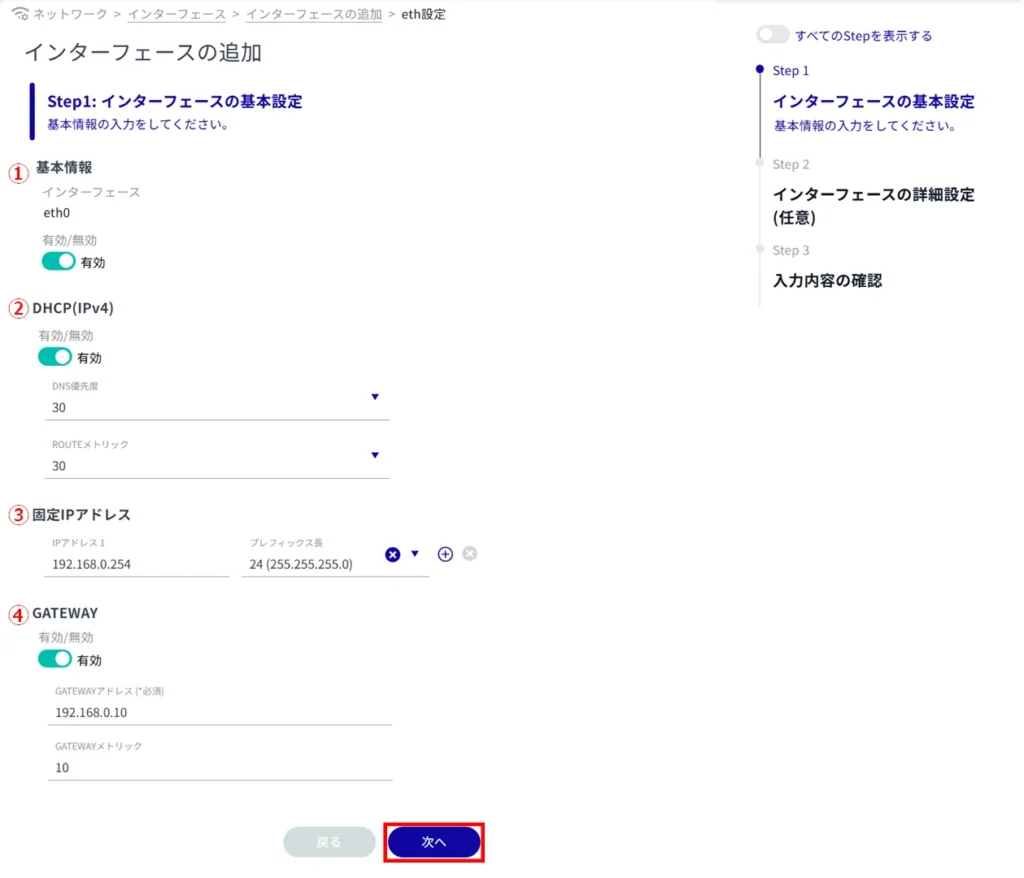The width and height of the screenshot is (1024, 878).
Task: Click the grey remove IP address icon
Action: coord(470,554)
